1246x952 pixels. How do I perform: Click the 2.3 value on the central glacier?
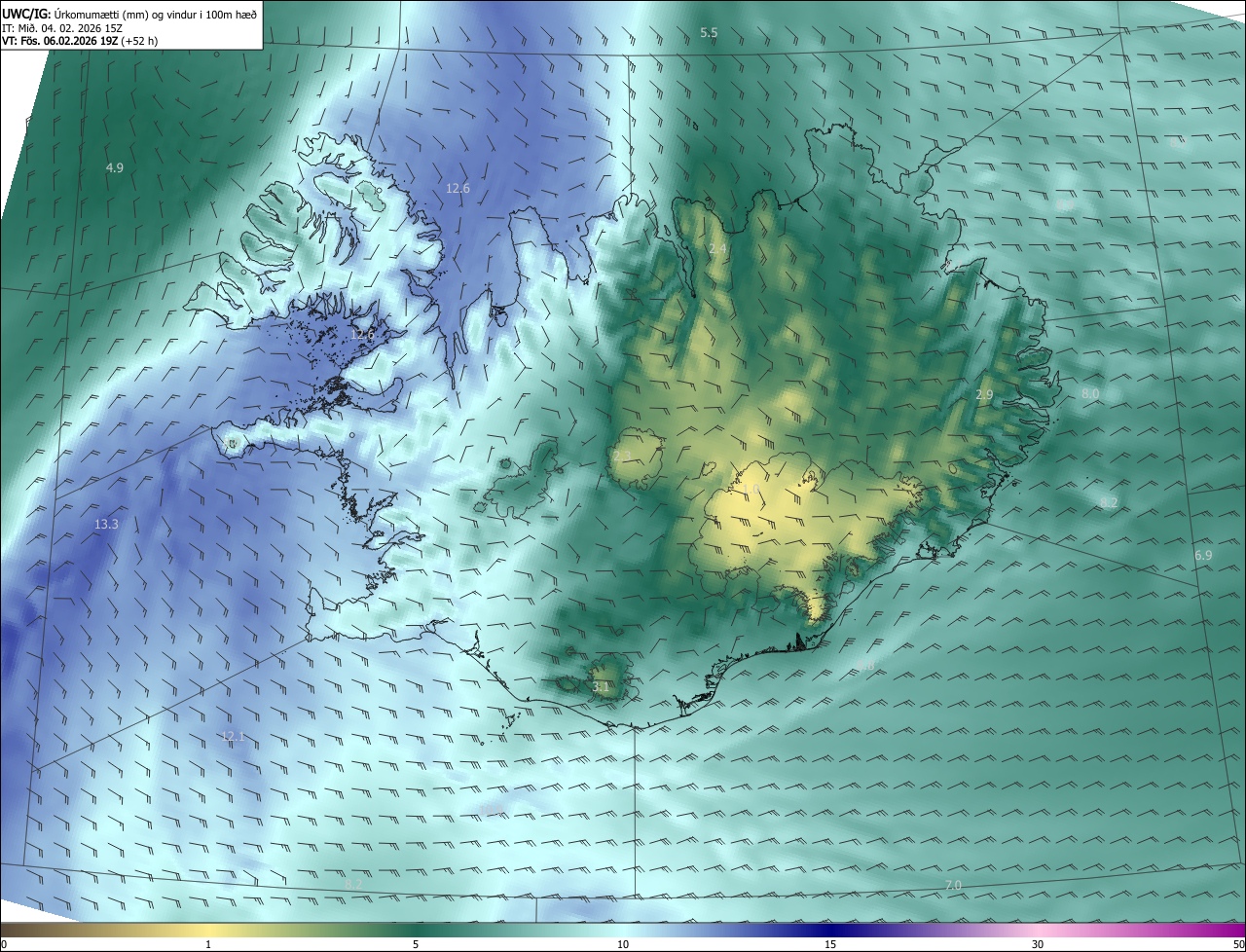[x=621, y=456]
